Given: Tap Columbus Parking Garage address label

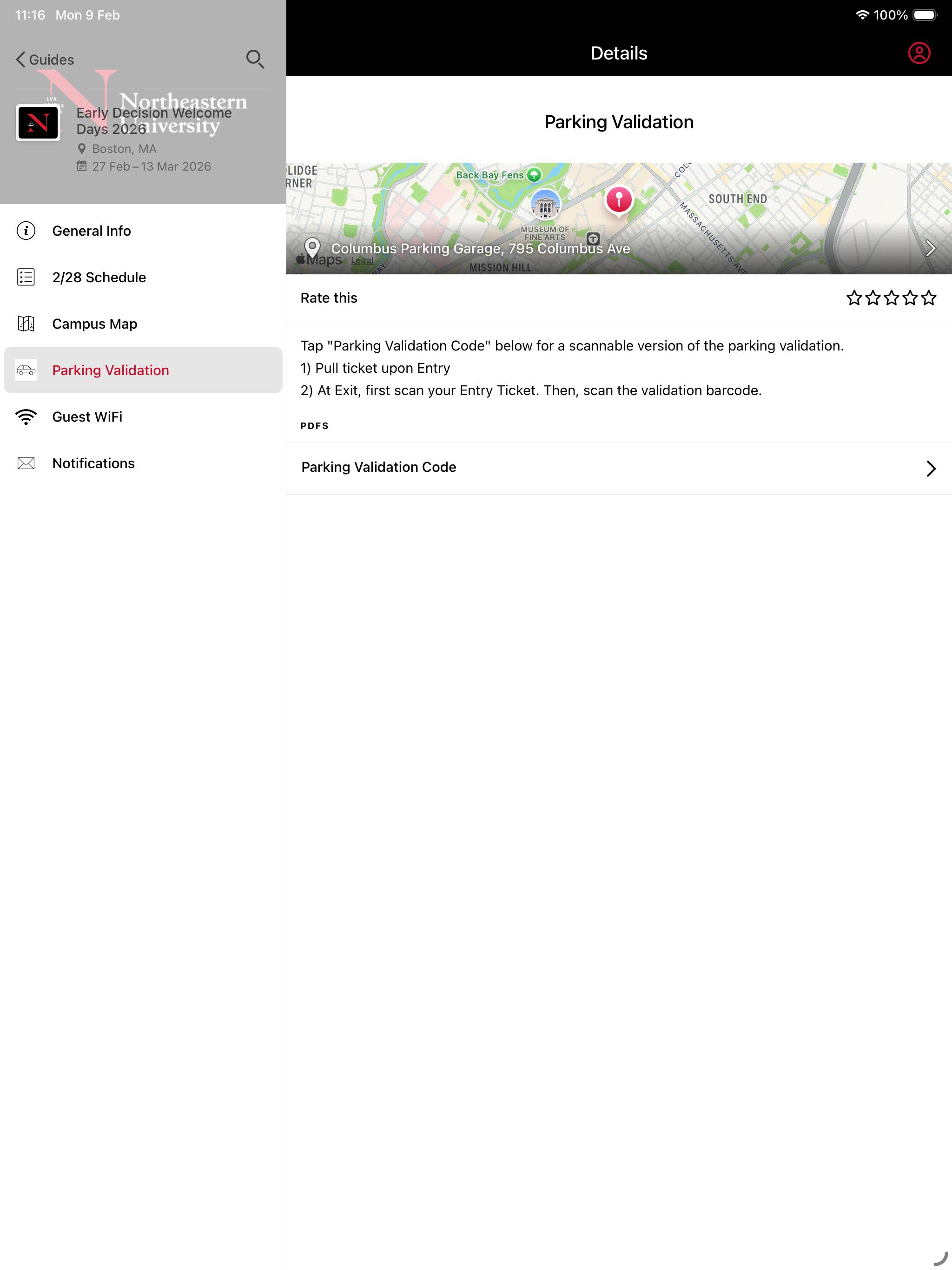Looking at the screenshot, I should pyautogui.click(x=481, y=249).
